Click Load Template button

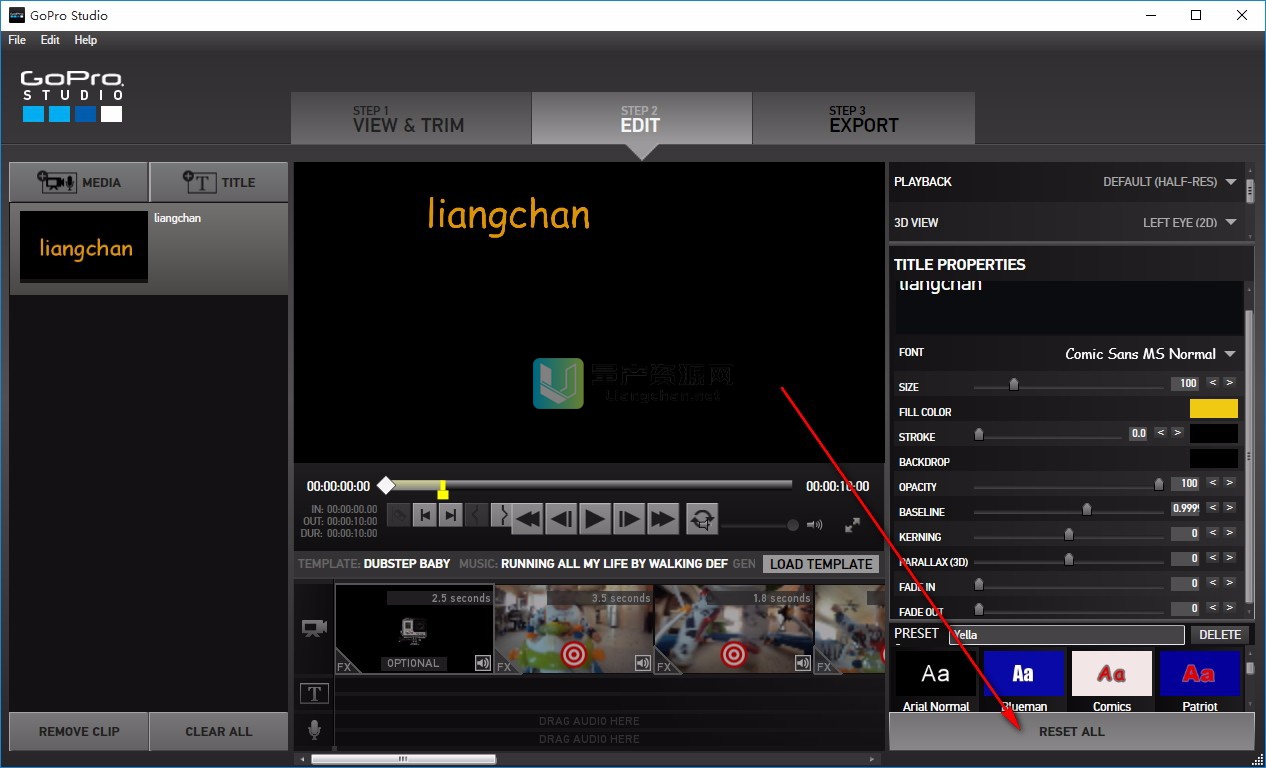821,564
